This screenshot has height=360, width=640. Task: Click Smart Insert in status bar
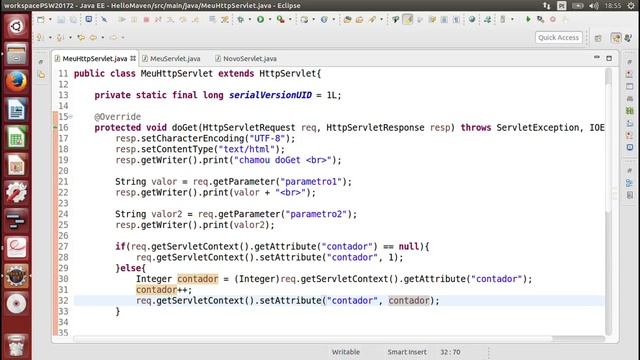click(407, 352)
